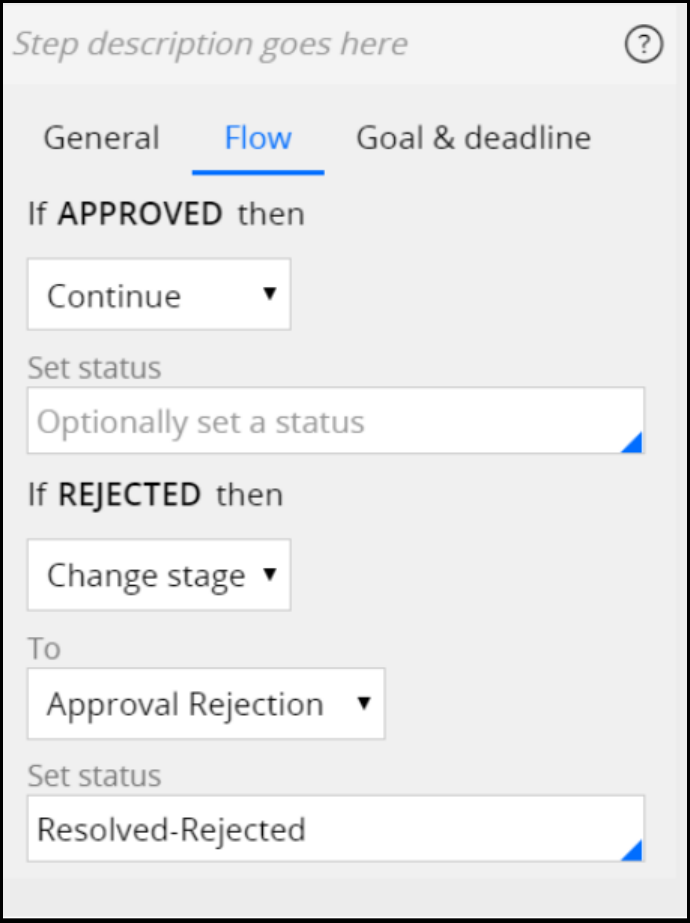Expand the Continue action dropdown
This screenshot has height=923, width=690.
pos(159,295)
